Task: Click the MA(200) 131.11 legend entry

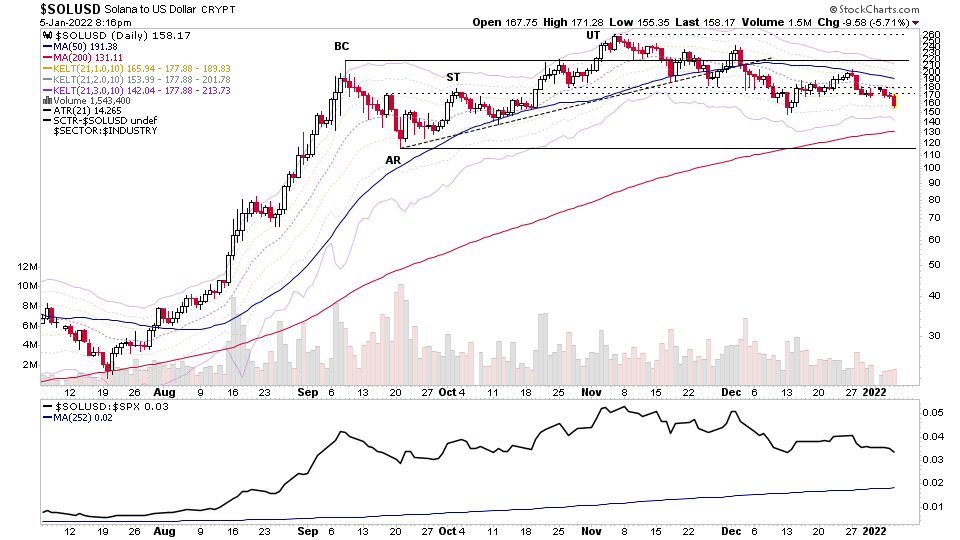Action: pos(88,58)
